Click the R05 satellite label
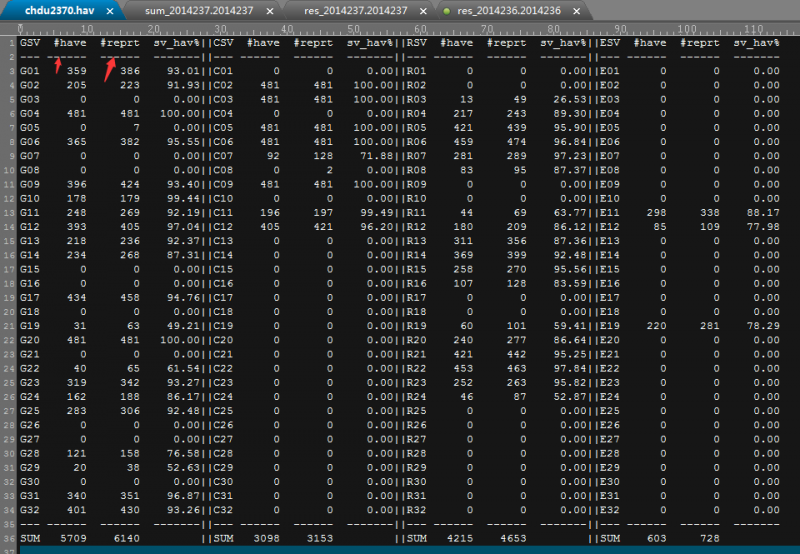800x554 pixels. click(x=416, y=128)
